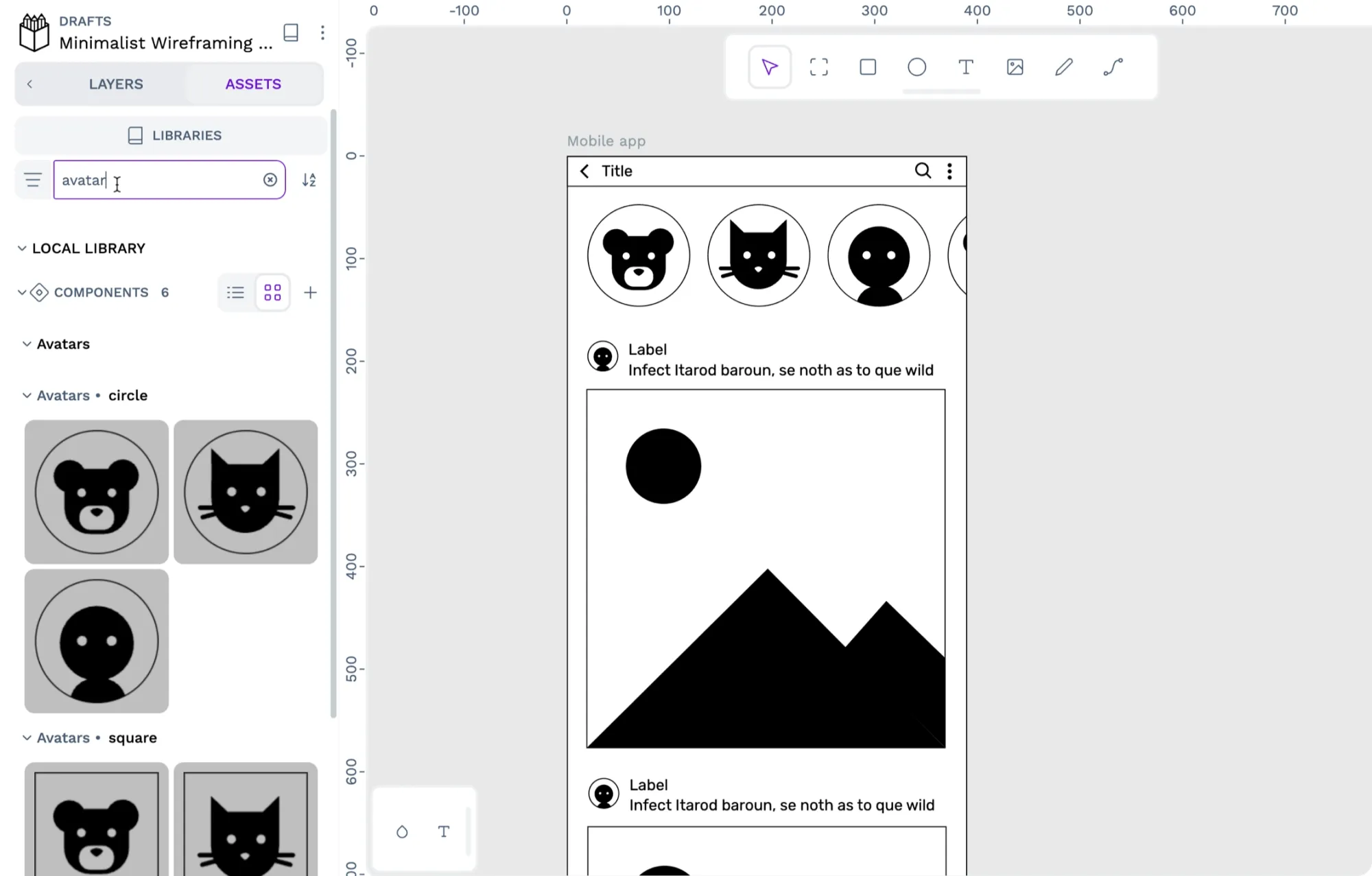This screenshot has width=1372, height=876.
Task: Click the Add component (+) button
Action: [x=310, y=292]
